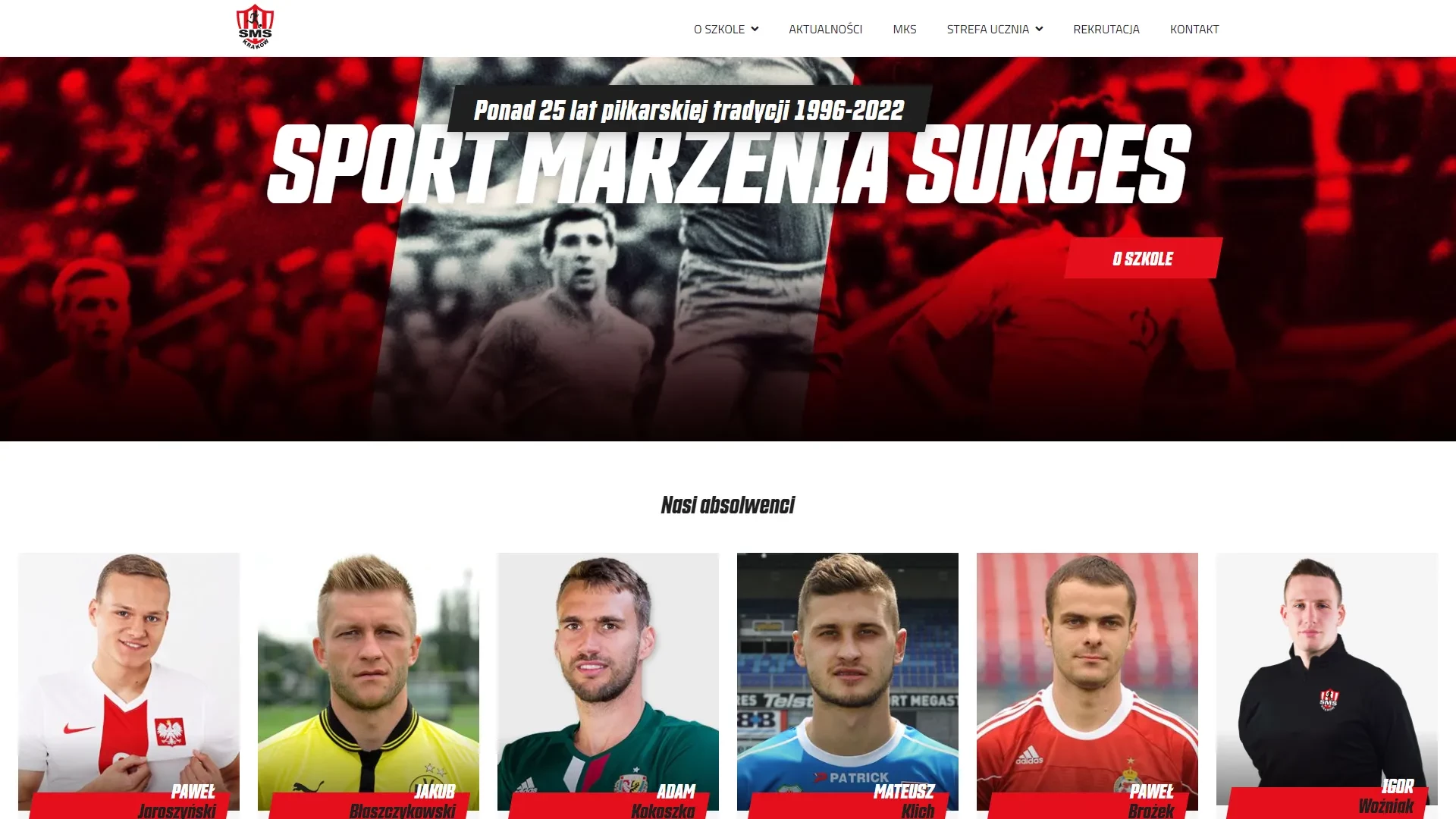
Task: Click the SPORT MARZENIA SUKCES headline
Action: 730,165
